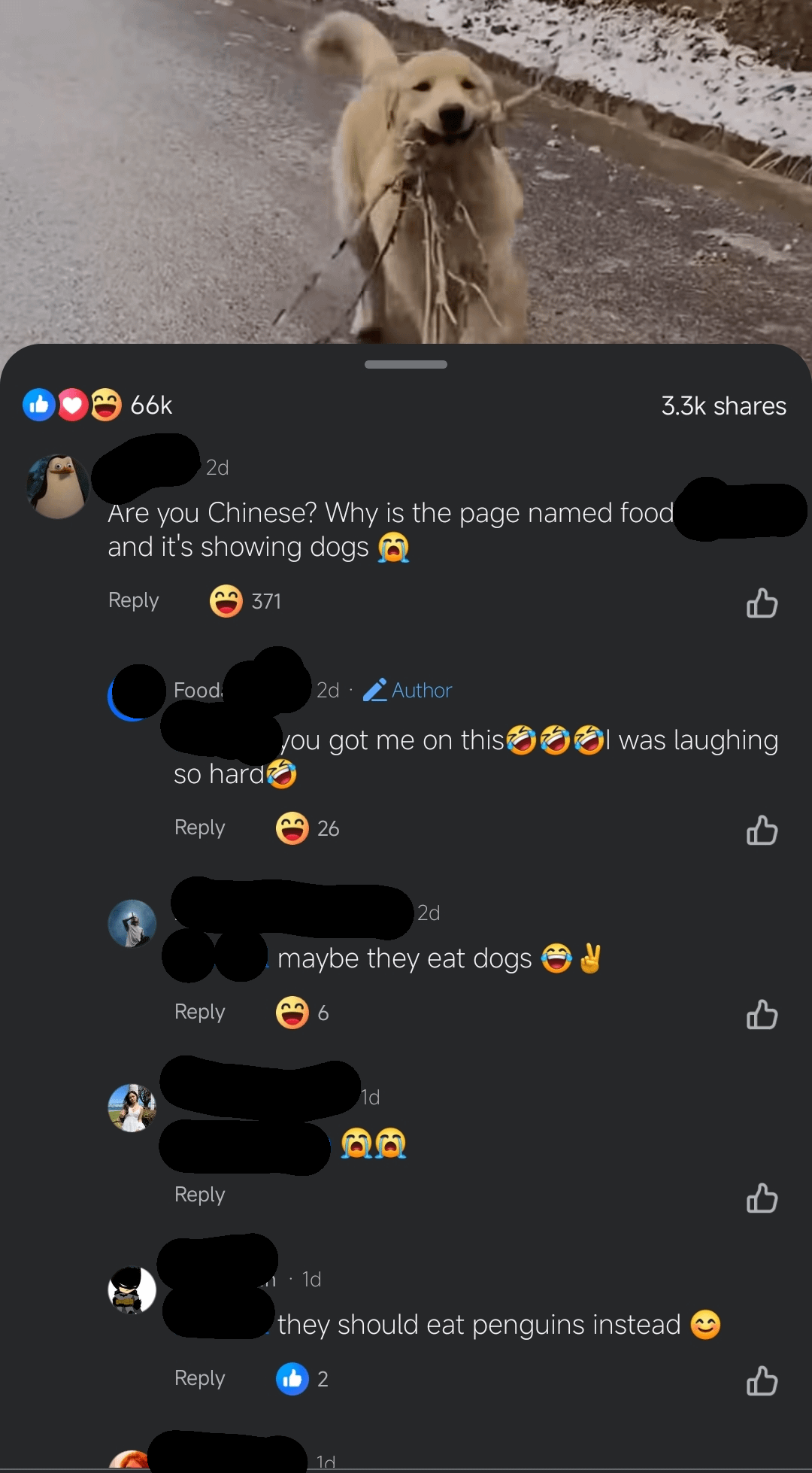This screenshot has height=1473, width=812.
Task: Open the post's 66k reactions summary
Action: click(98, 405)
